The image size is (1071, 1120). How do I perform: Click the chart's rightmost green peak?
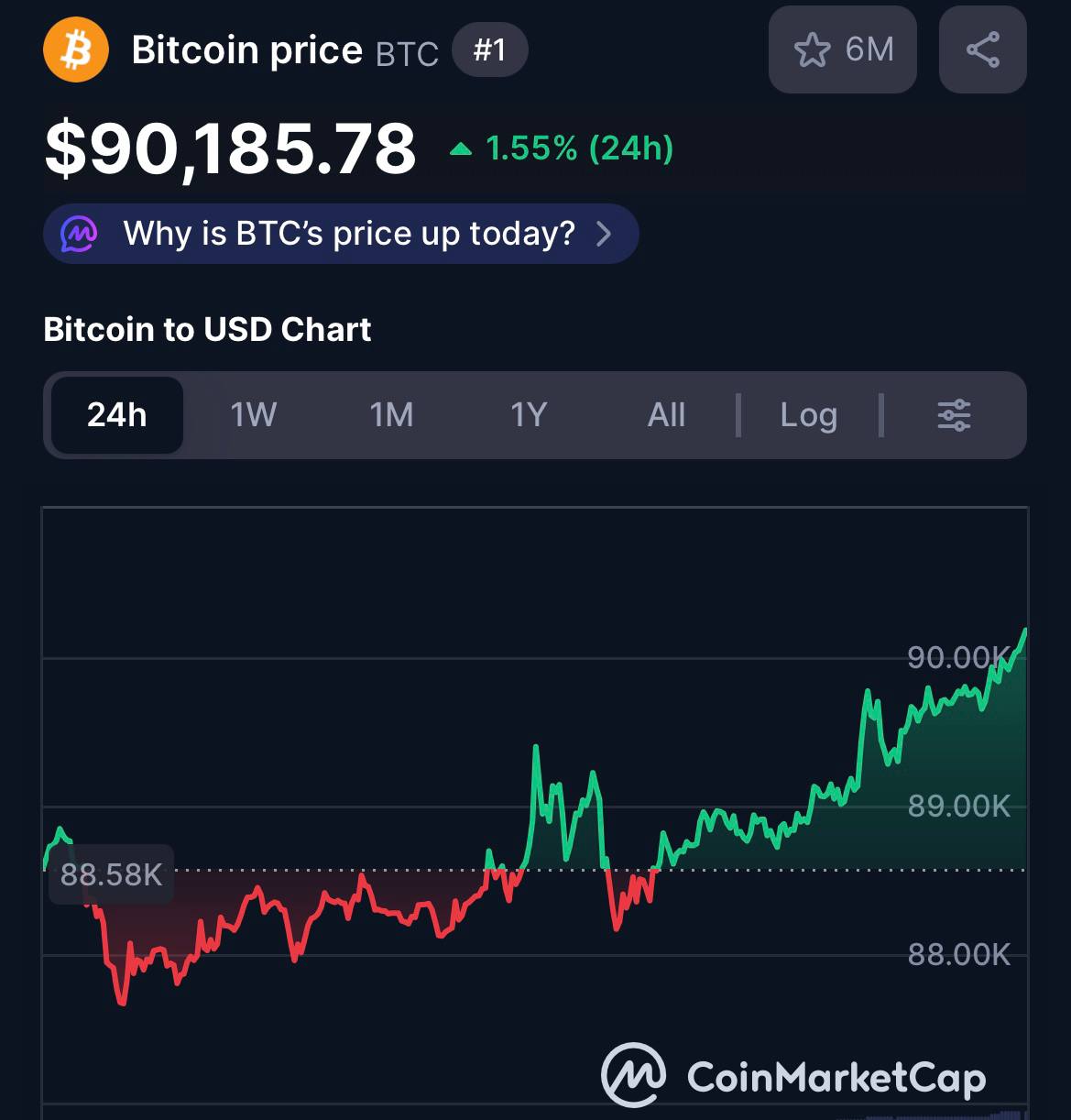point(1024,631)
